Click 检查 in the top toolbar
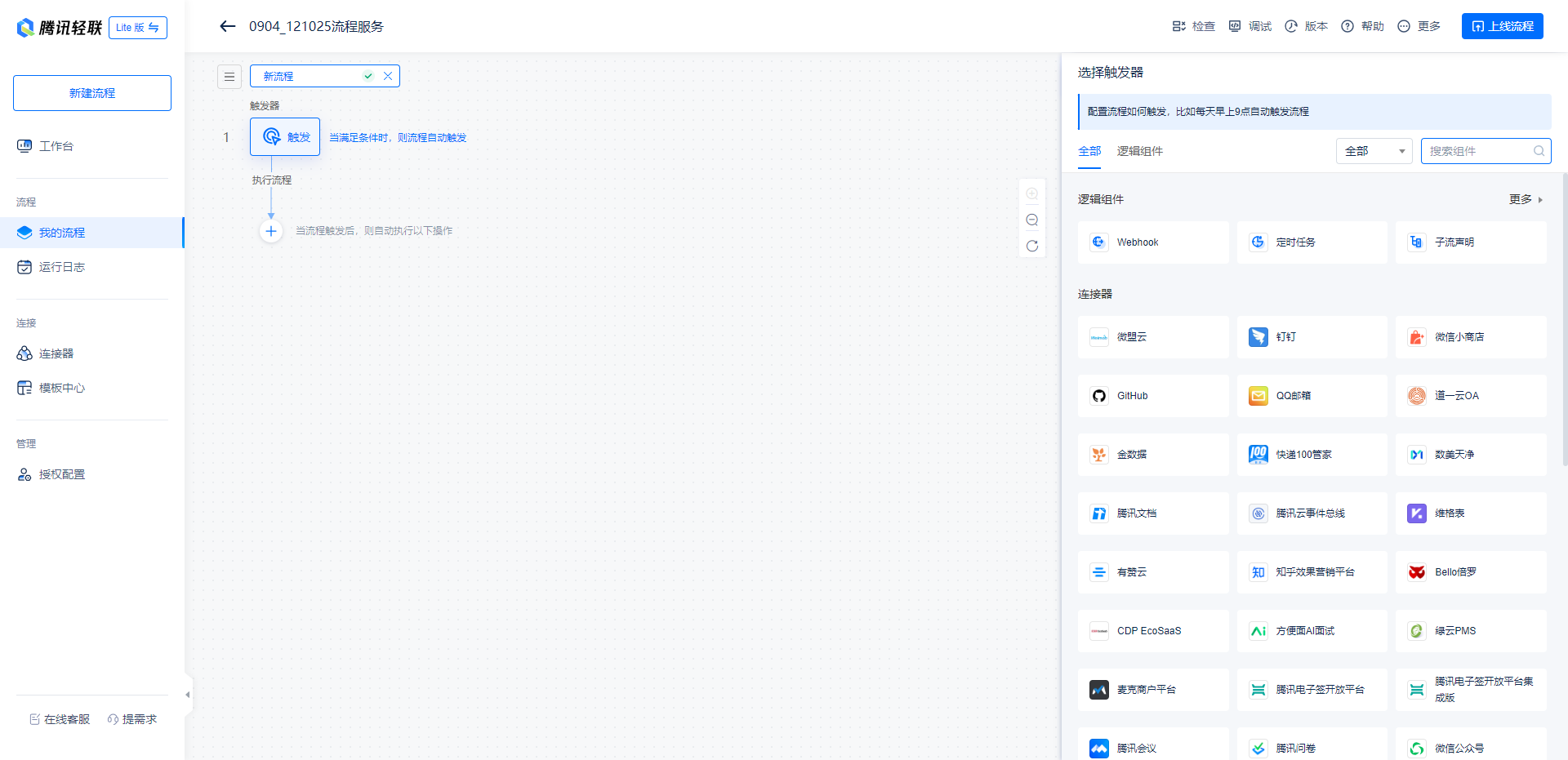Image resolution: width=1568 pixels, height=760 pixels. coord(1194,26)
